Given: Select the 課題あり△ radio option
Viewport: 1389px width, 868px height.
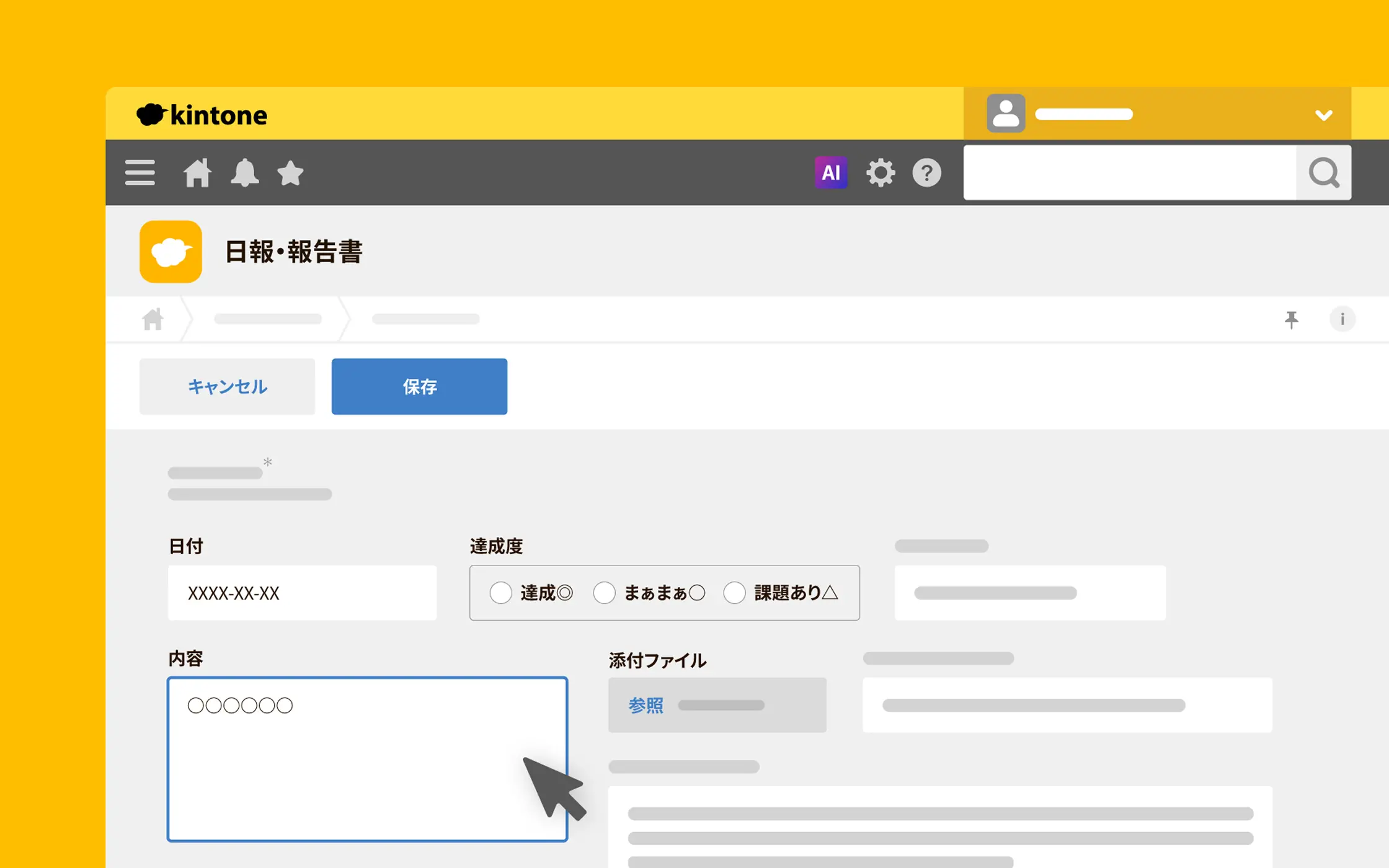Looking at the screenshot, I should point(734,593).
